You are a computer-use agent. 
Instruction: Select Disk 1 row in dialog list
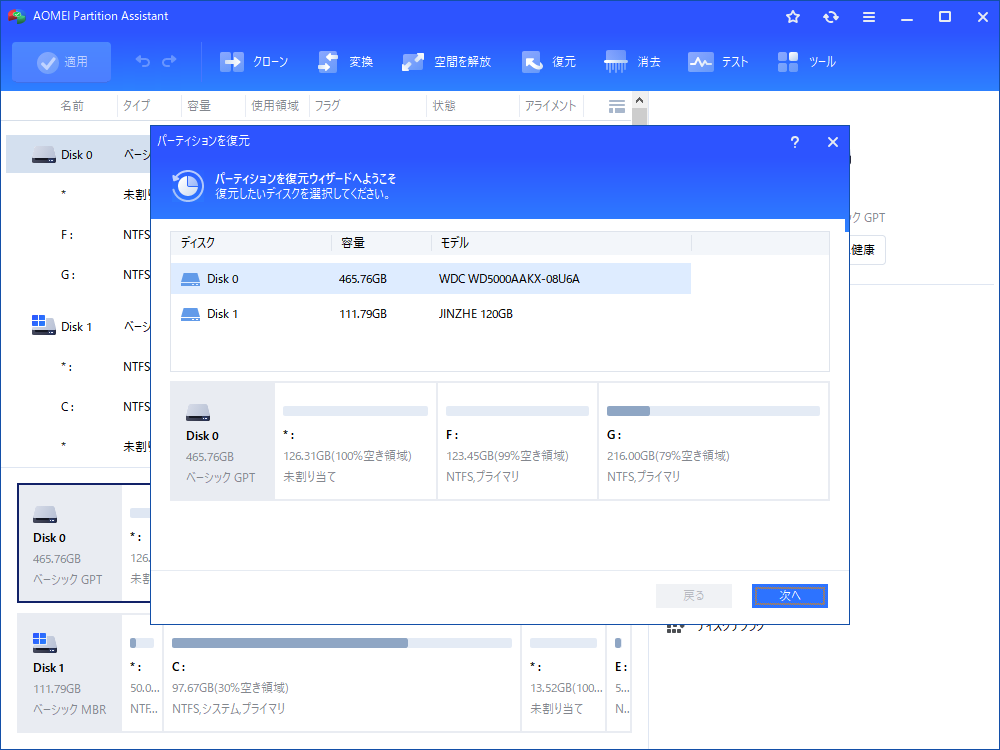point(430,314)
